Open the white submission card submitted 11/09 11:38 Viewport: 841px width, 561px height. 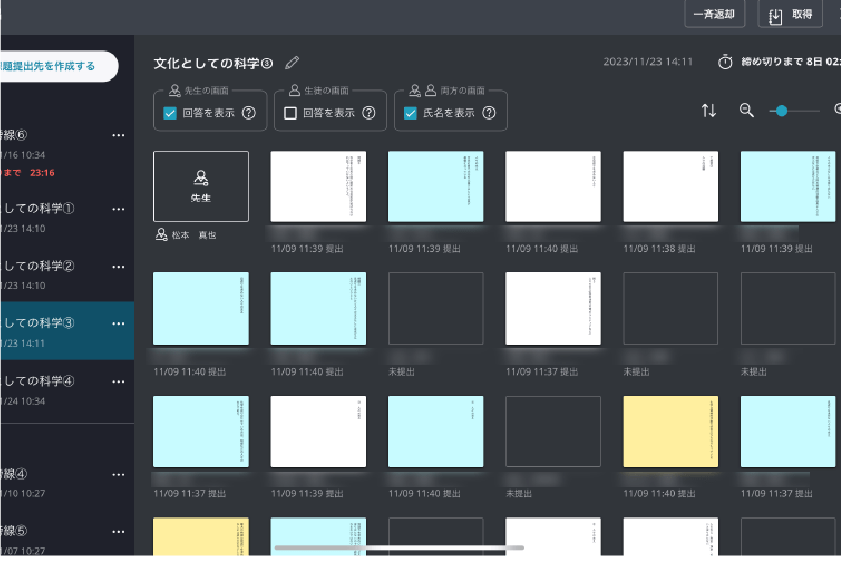(x=670, y=186)
